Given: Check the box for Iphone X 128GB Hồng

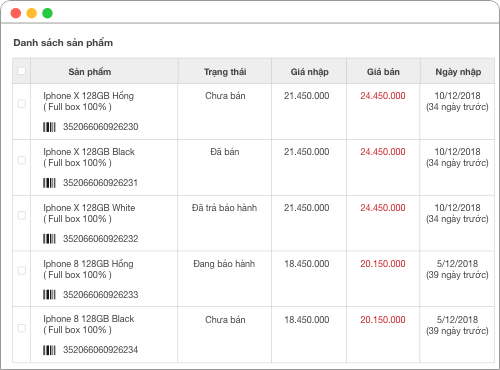Looking at the screenshot, I should point(22,104).
